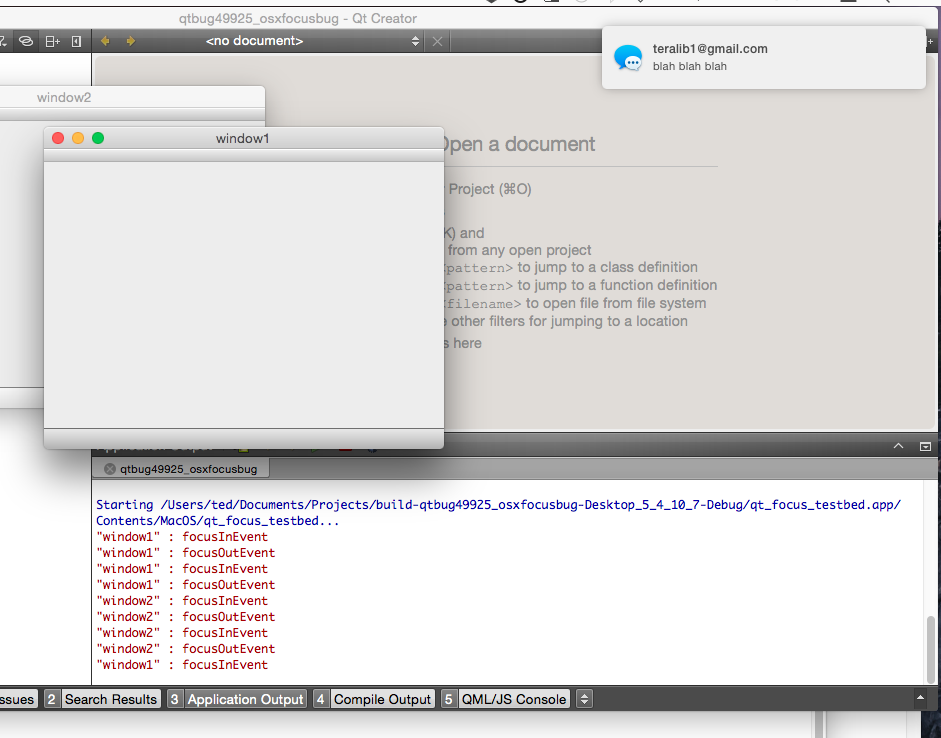Click the Messages icon in the notification
The image size is (941, 738).
tap(628, 58)
